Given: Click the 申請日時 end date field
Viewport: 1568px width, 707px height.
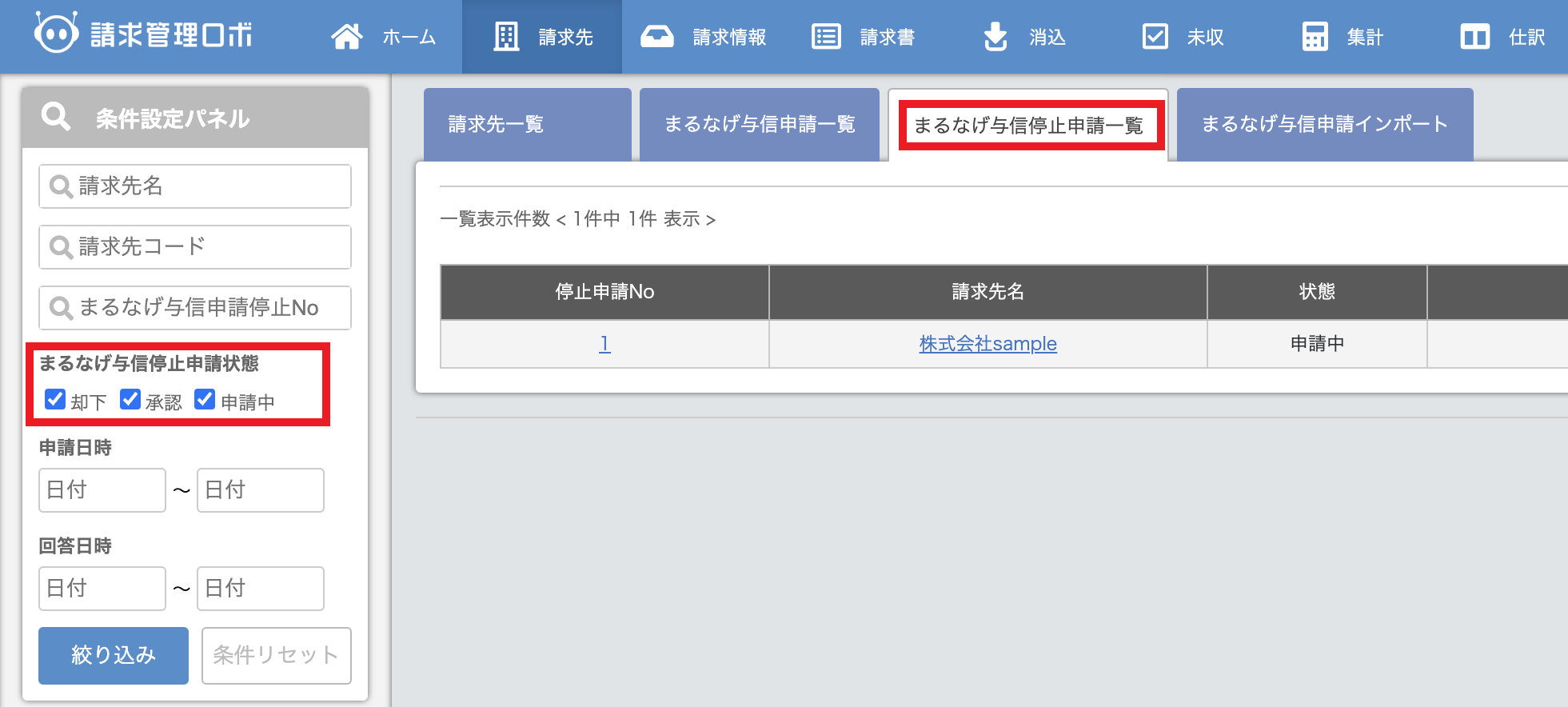Looking at the screenshot, I should [x=261, y=490].
